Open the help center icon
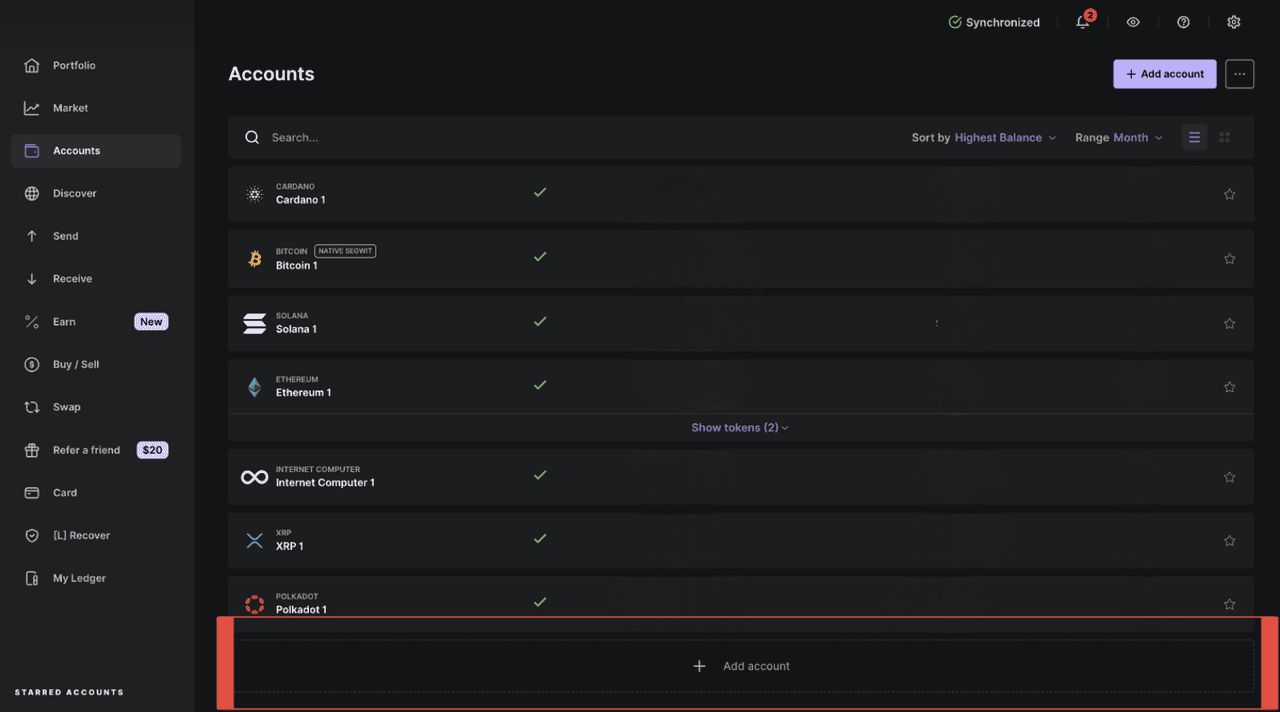 tap(1183, 21)
